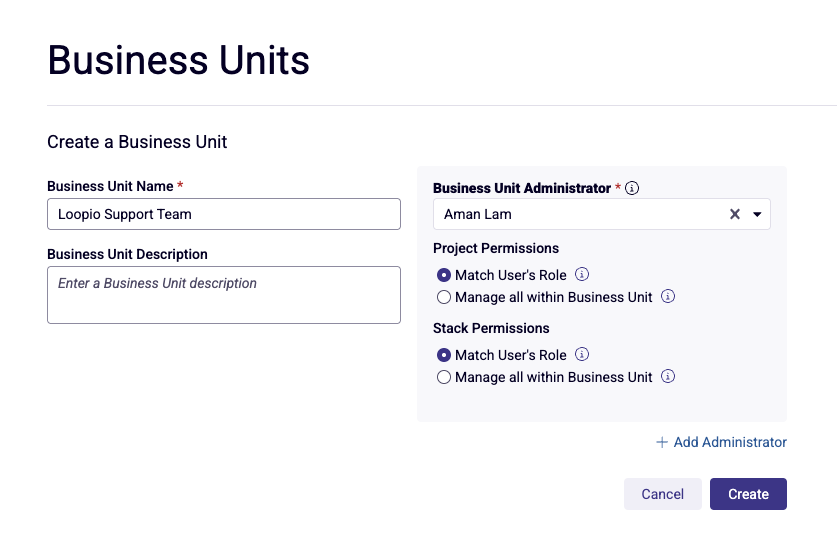Viewport: 837px width, 551px height.
Task: Focus the Business Unit Description text area
Action: click(x=224, y=295)
